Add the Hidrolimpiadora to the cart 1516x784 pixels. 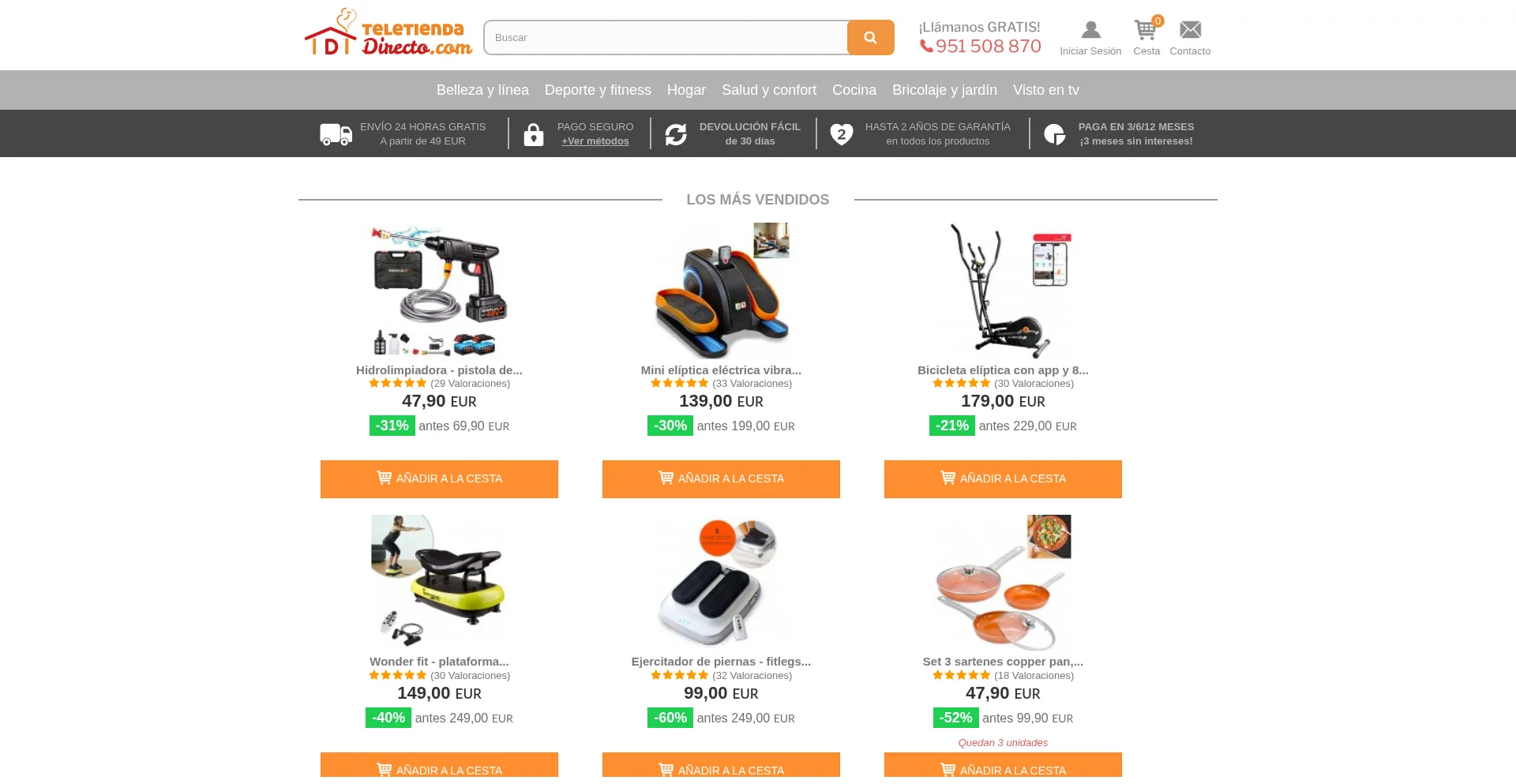(x=439, y=479)
